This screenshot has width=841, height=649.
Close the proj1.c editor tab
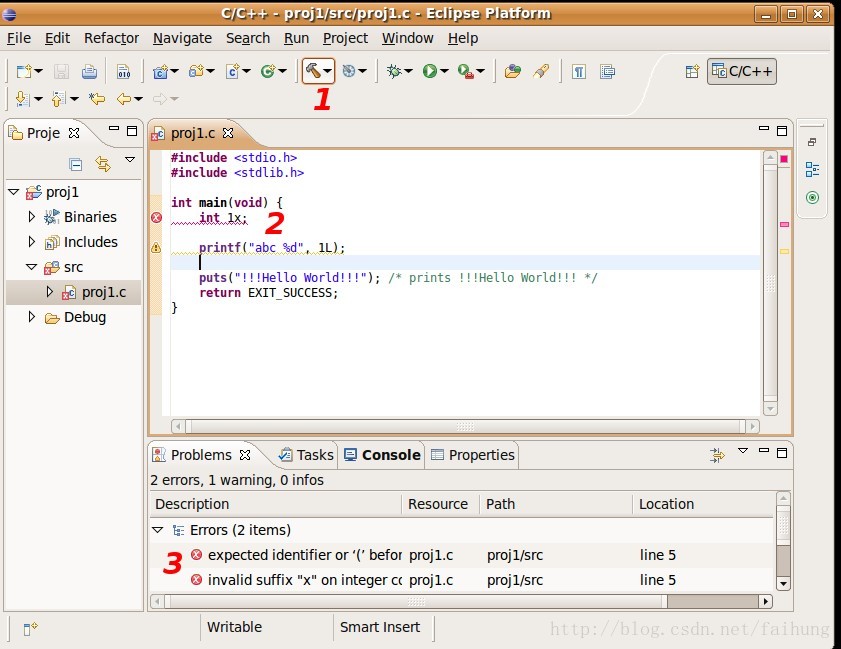click(228, 133)
